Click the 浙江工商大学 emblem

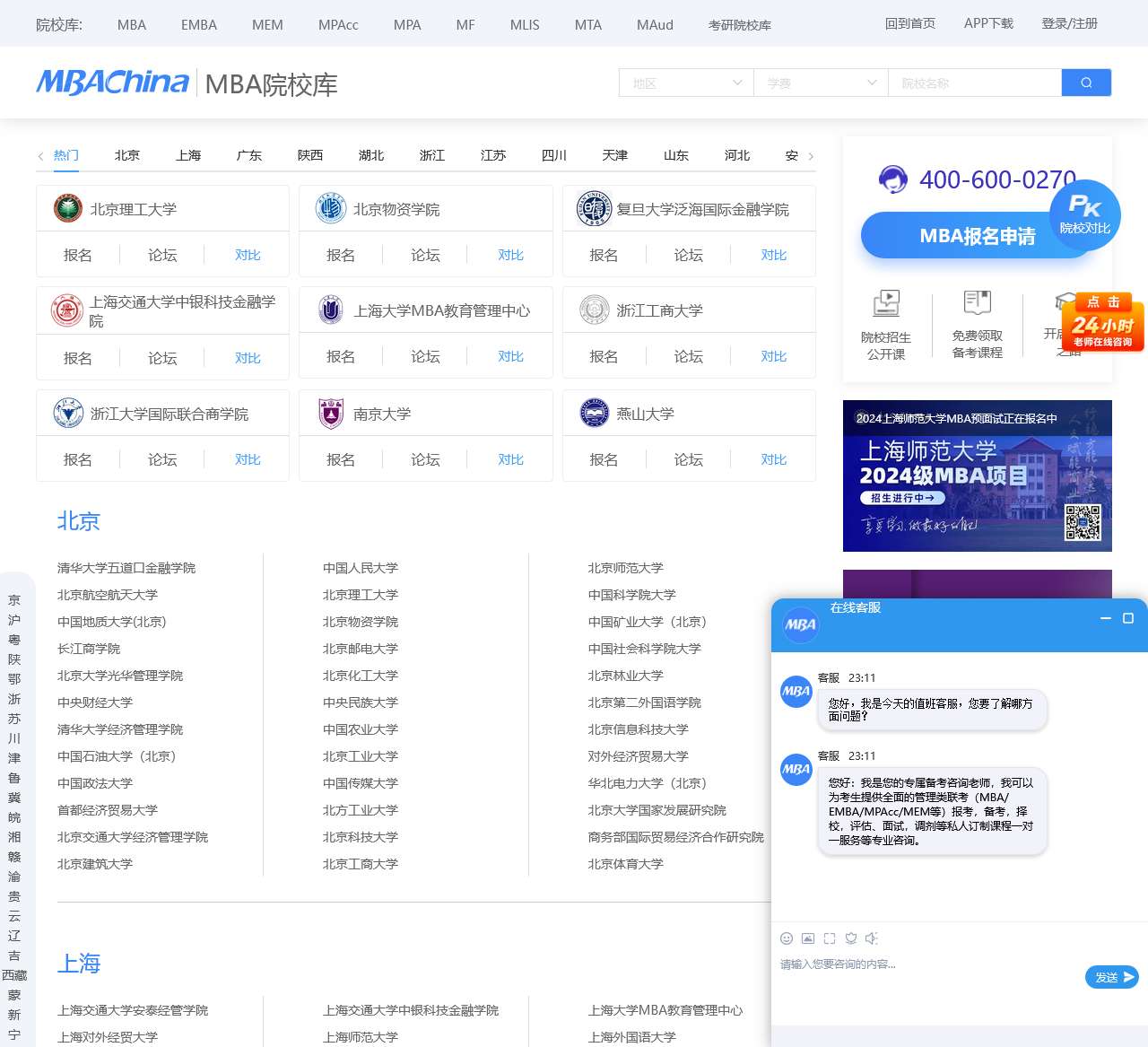594,310
